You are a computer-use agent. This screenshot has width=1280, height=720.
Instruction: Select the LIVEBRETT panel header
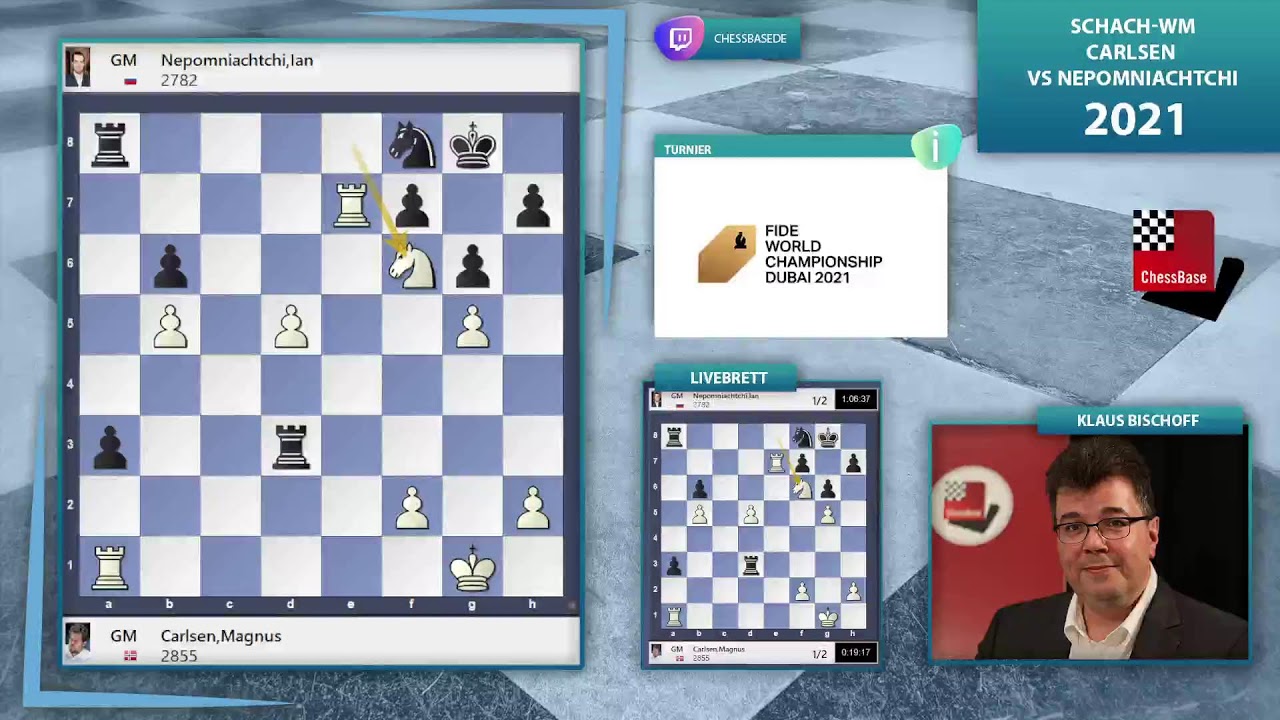tap(728, 378)
